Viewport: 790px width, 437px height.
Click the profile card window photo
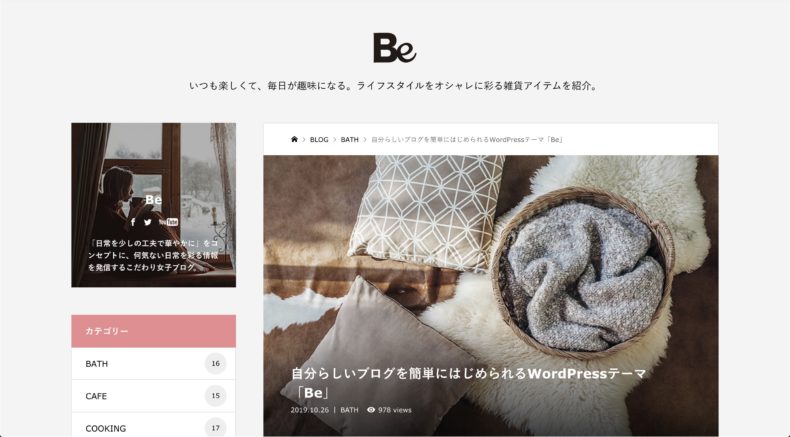[x=154, y=205]
